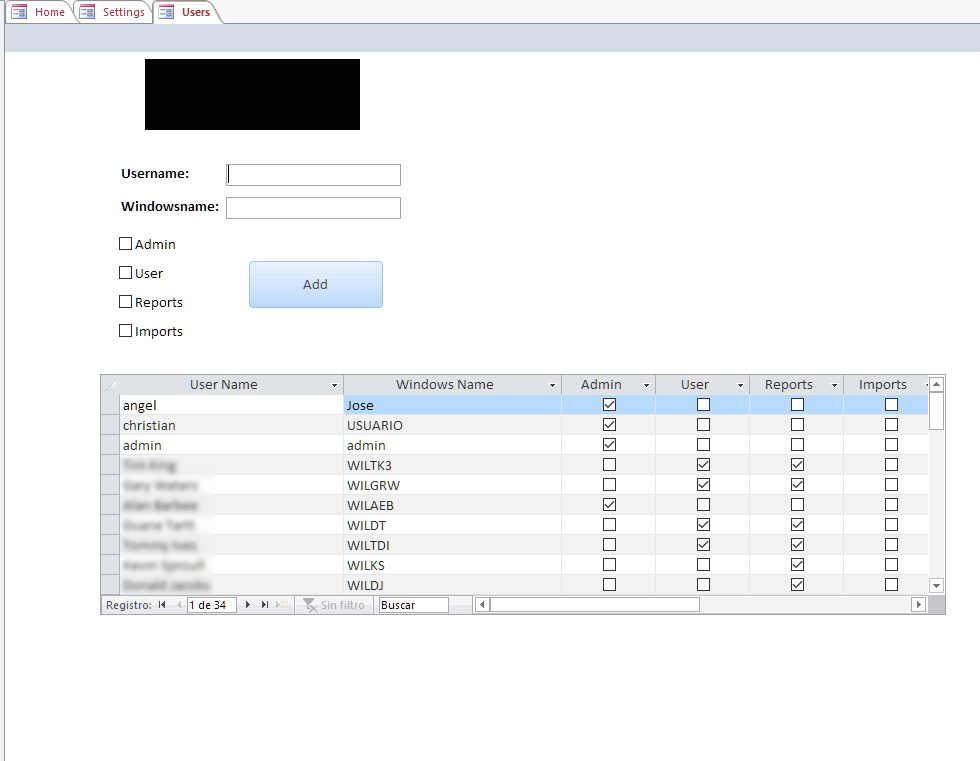
Task: Select the USUARIO windows name cell
Action: 452,425
